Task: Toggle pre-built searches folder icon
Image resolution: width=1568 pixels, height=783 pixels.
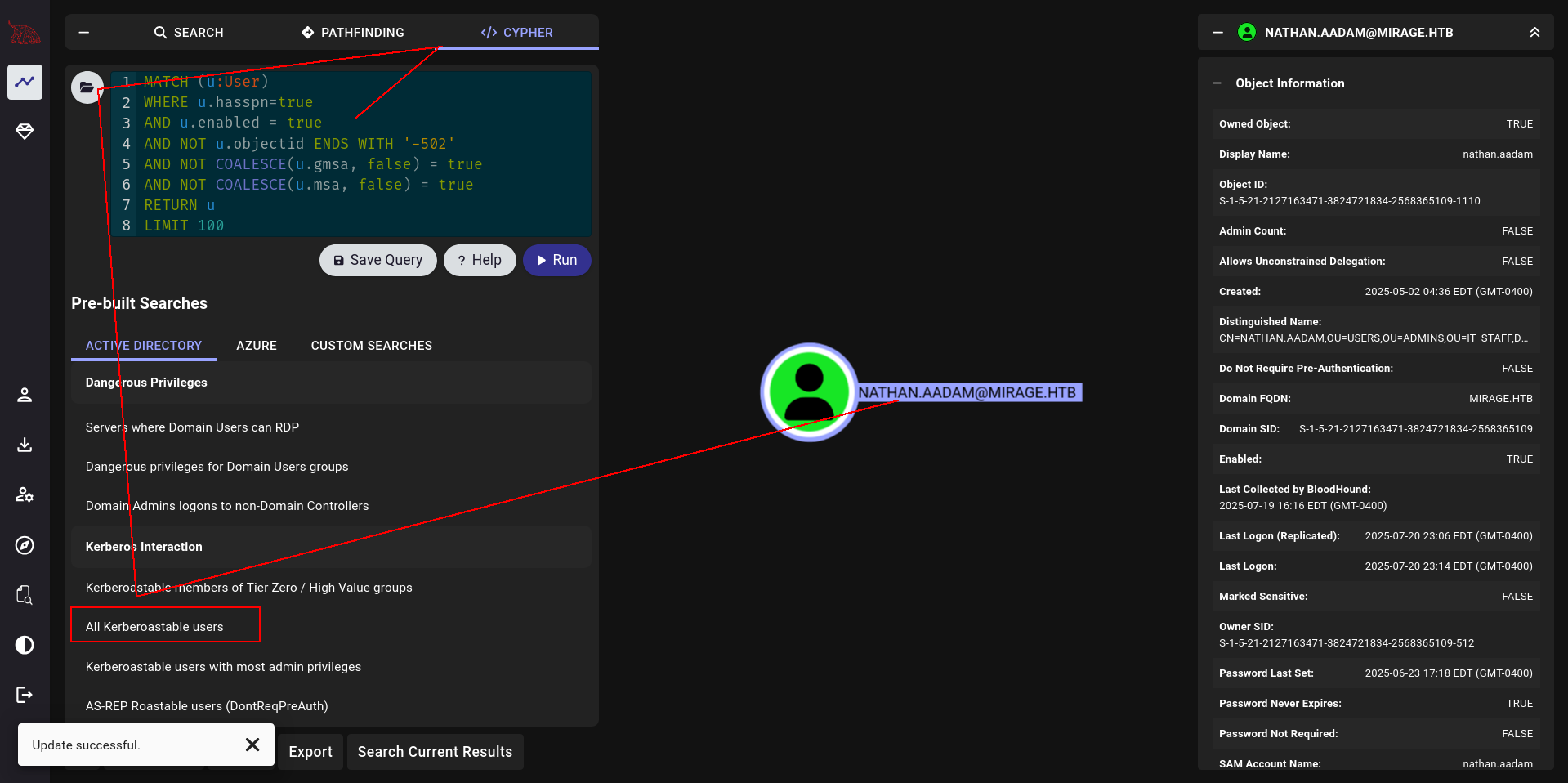Action: pyautogui.click(x=87, y=87)
